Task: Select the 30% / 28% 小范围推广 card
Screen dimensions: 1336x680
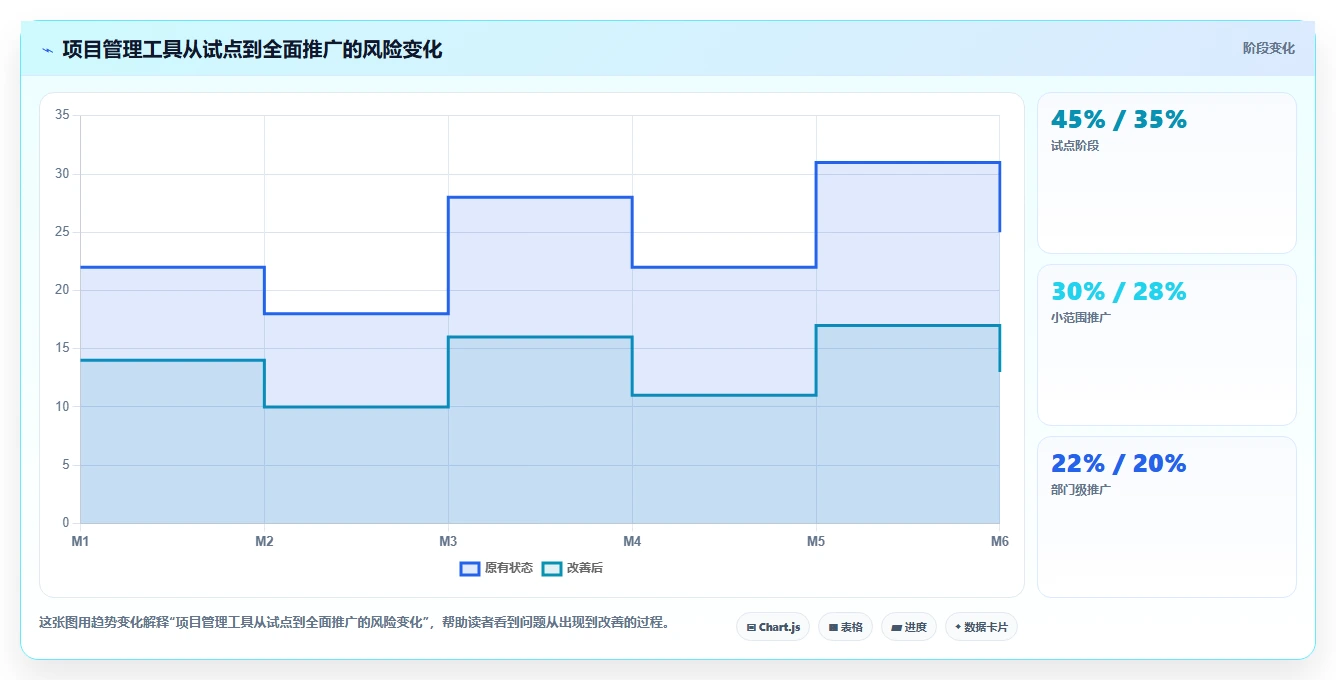Action: click(1167, 345)
